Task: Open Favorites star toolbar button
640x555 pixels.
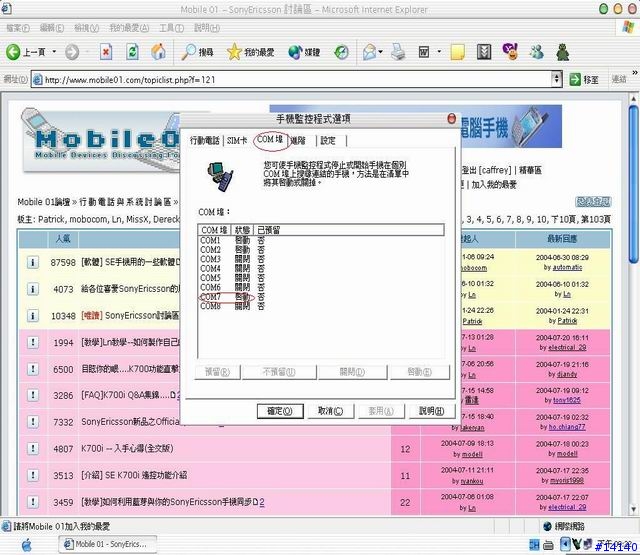Action: (251, 52)
